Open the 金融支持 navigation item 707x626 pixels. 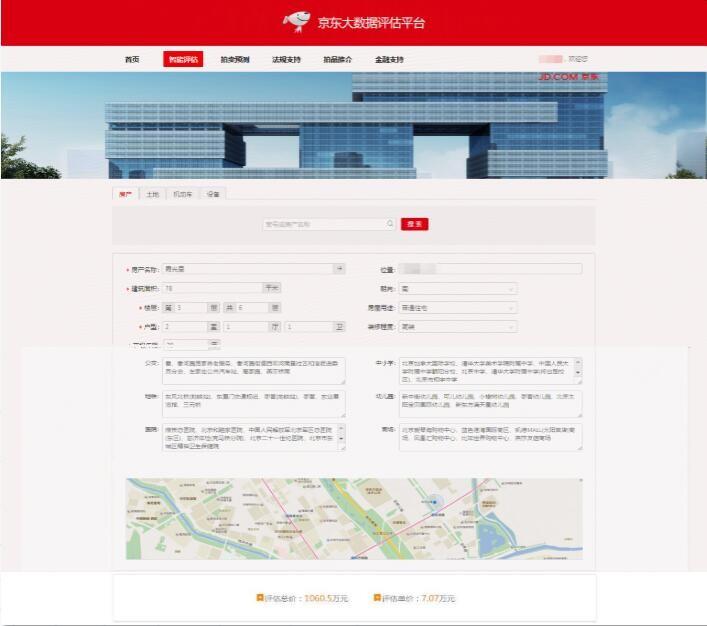pyautogui.click(x=389, y=59)
